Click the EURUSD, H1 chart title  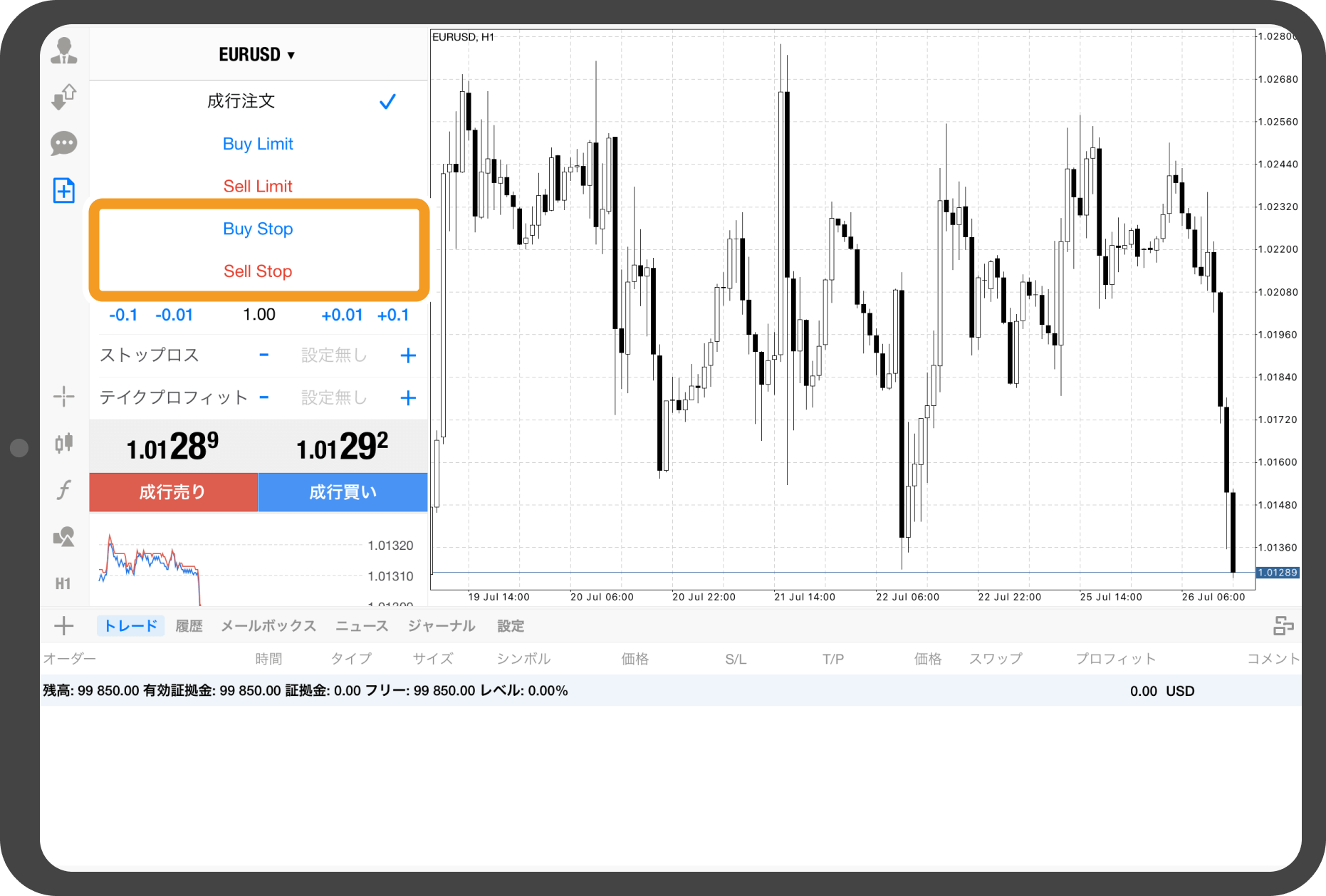463,37
